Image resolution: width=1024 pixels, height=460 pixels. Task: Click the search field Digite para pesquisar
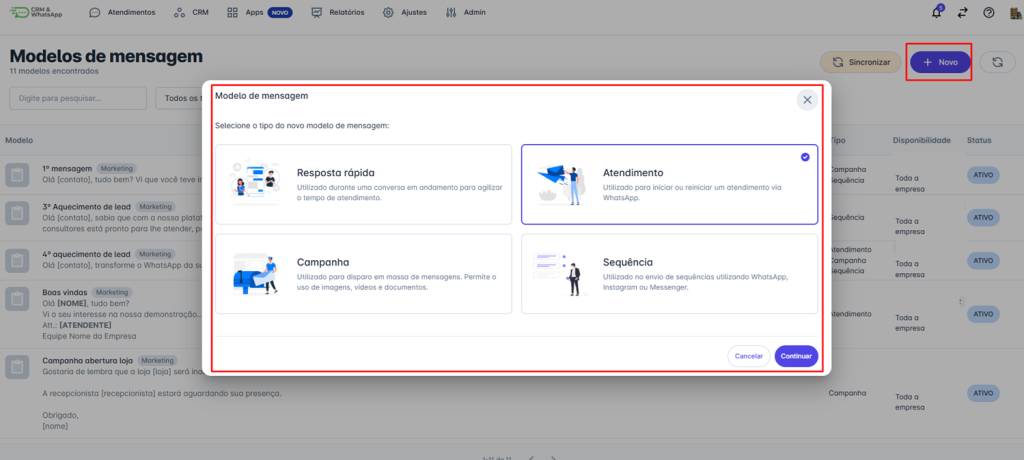78,98
